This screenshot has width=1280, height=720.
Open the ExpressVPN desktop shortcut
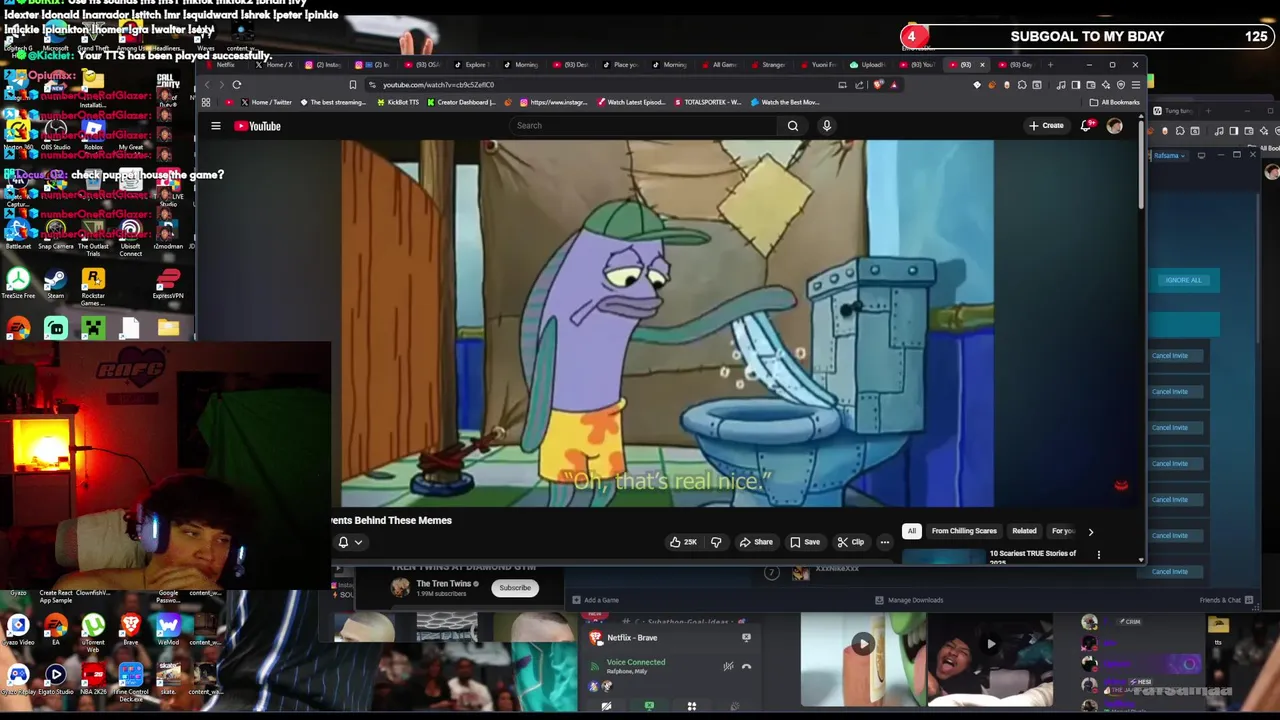pos(168,283)
